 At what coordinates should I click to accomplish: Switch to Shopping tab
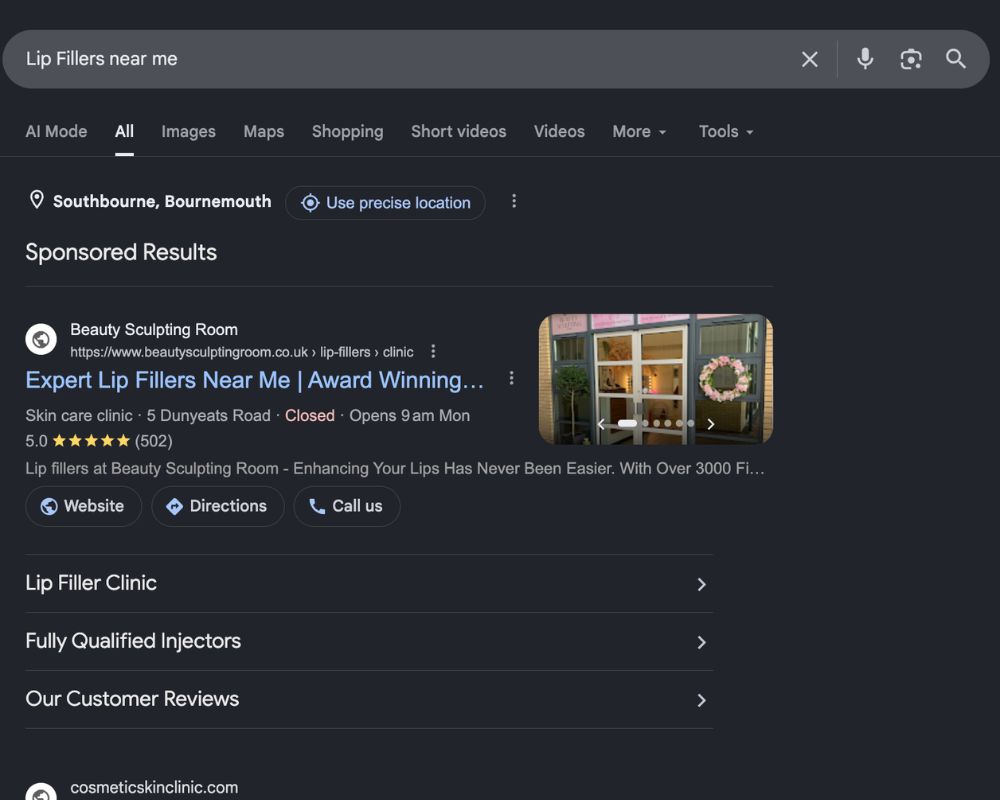348,131
